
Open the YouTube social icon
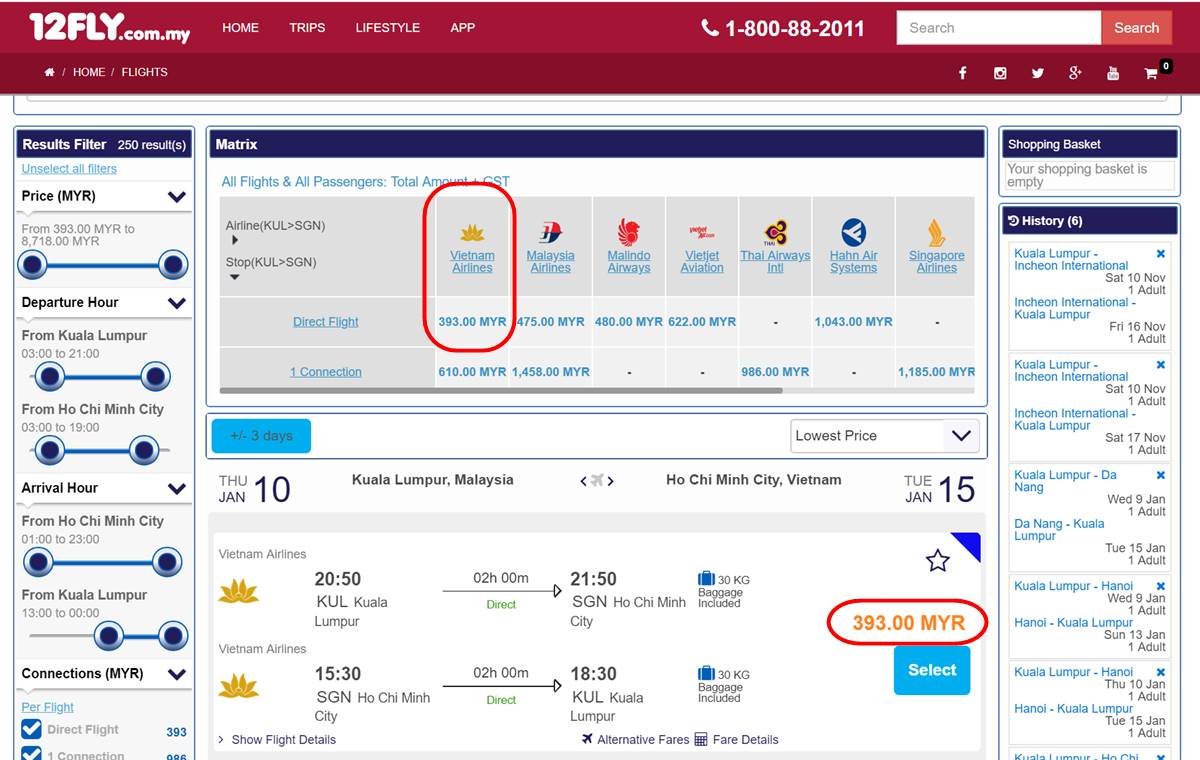coord(1113,73)
